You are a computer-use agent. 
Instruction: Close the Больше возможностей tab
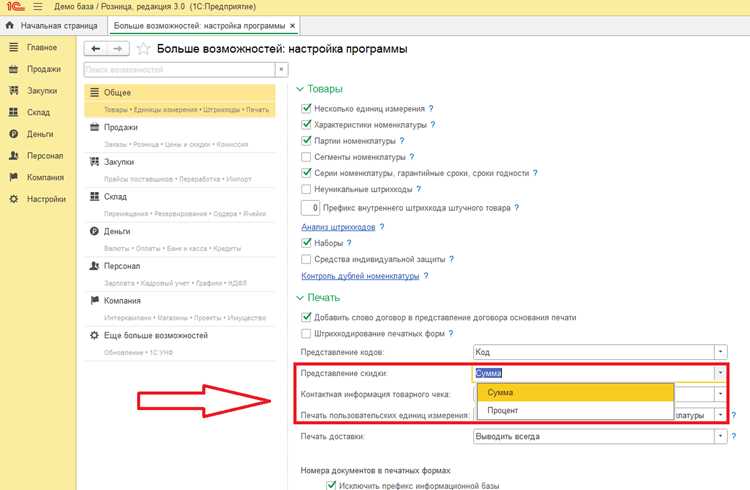pos(293,25)
